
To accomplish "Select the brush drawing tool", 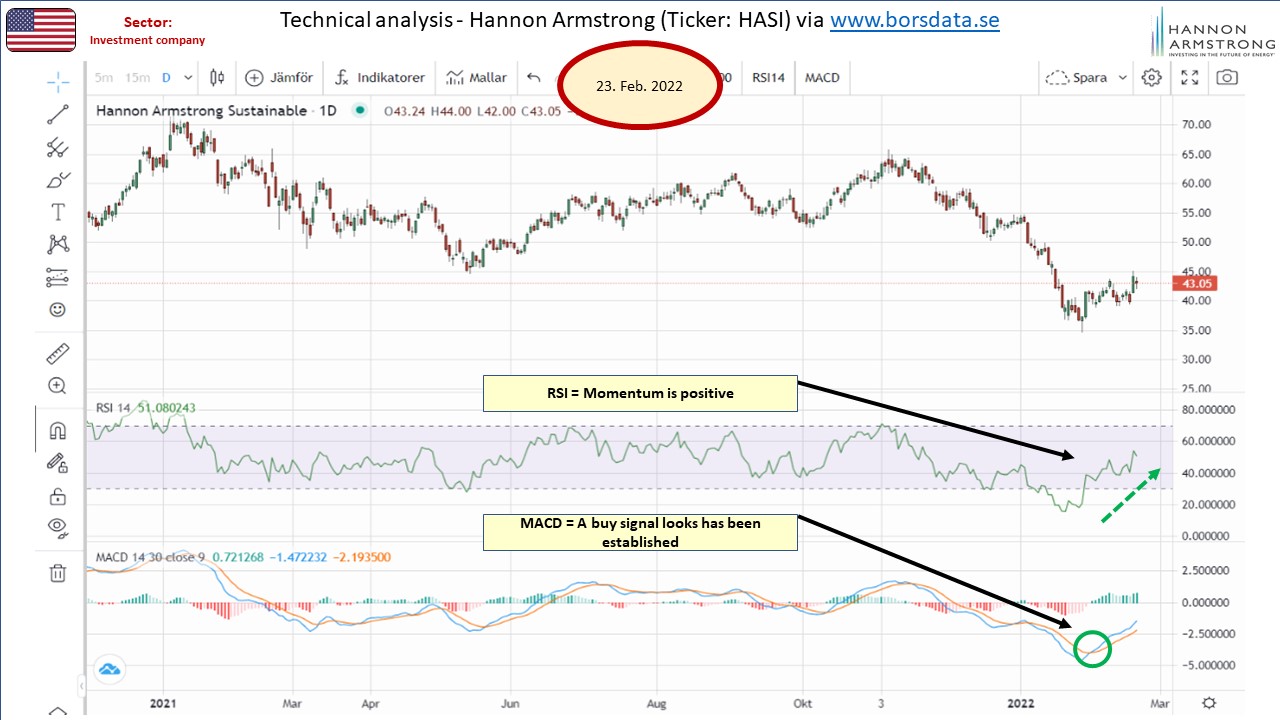I will tap(58, 180).
